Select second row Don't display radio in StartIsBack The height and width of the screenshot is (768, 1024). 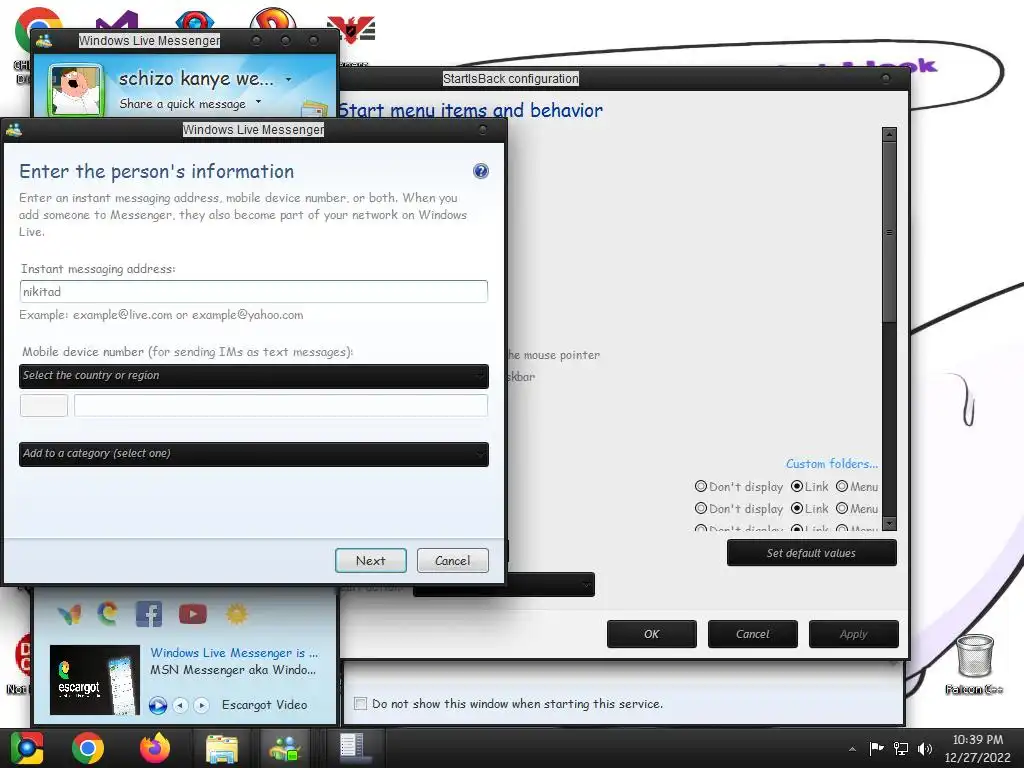point(701,508)
